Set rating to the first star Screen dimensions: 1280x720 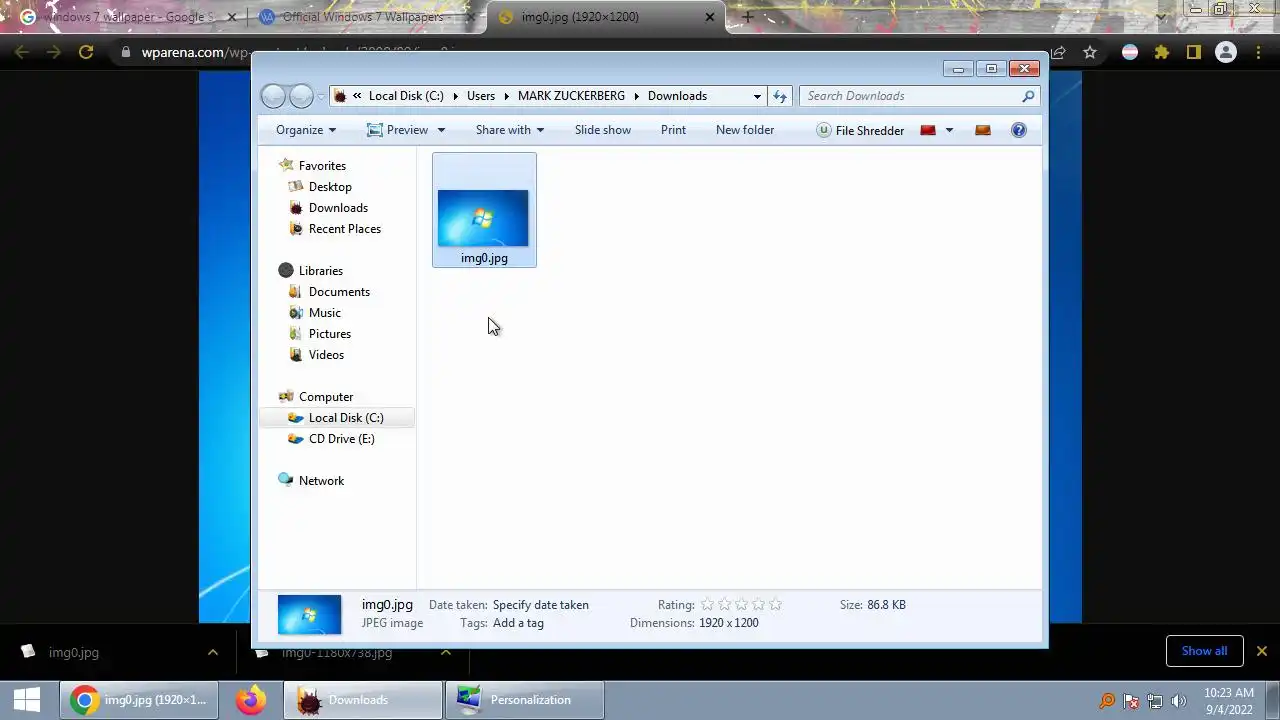tap(707, 605)
